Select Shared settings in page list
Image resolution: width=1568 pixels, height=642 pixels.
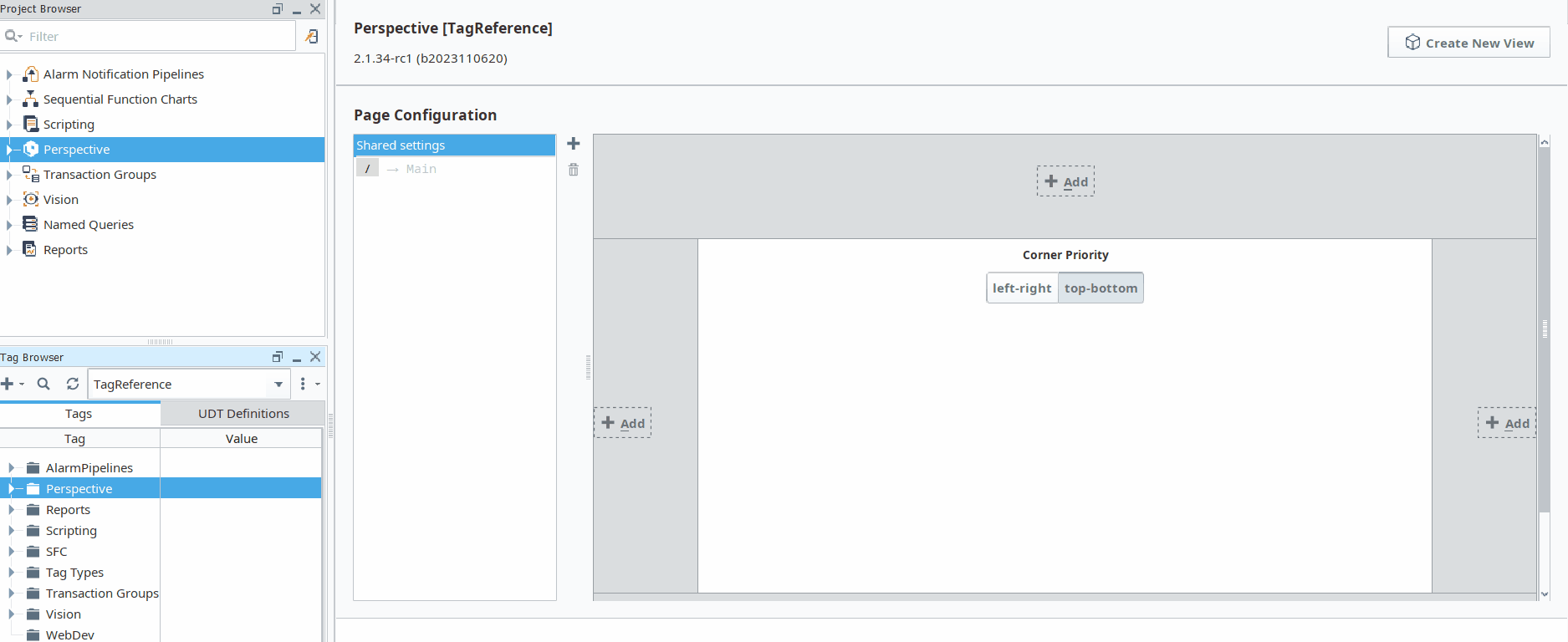point(454,145)
